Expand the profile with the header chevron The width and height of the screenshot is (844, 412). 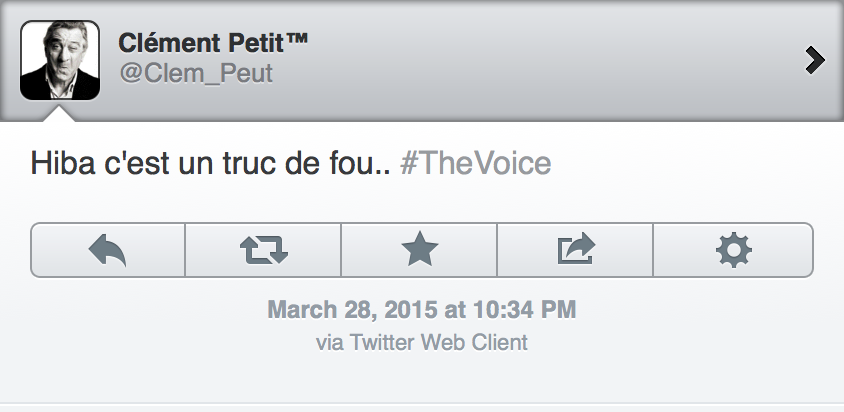(x=815, y=61)
